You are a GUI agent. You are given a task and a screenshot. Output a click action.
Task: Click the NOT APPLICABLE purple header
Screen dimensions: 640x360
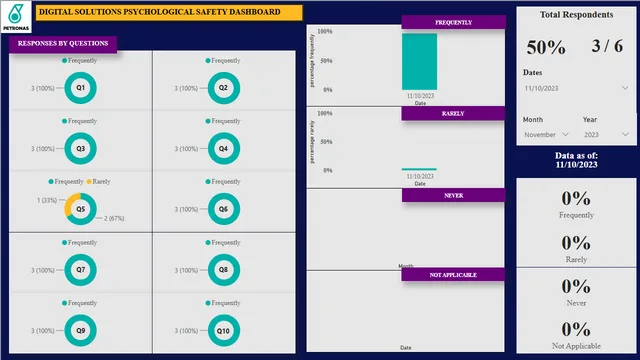point(453,275)
